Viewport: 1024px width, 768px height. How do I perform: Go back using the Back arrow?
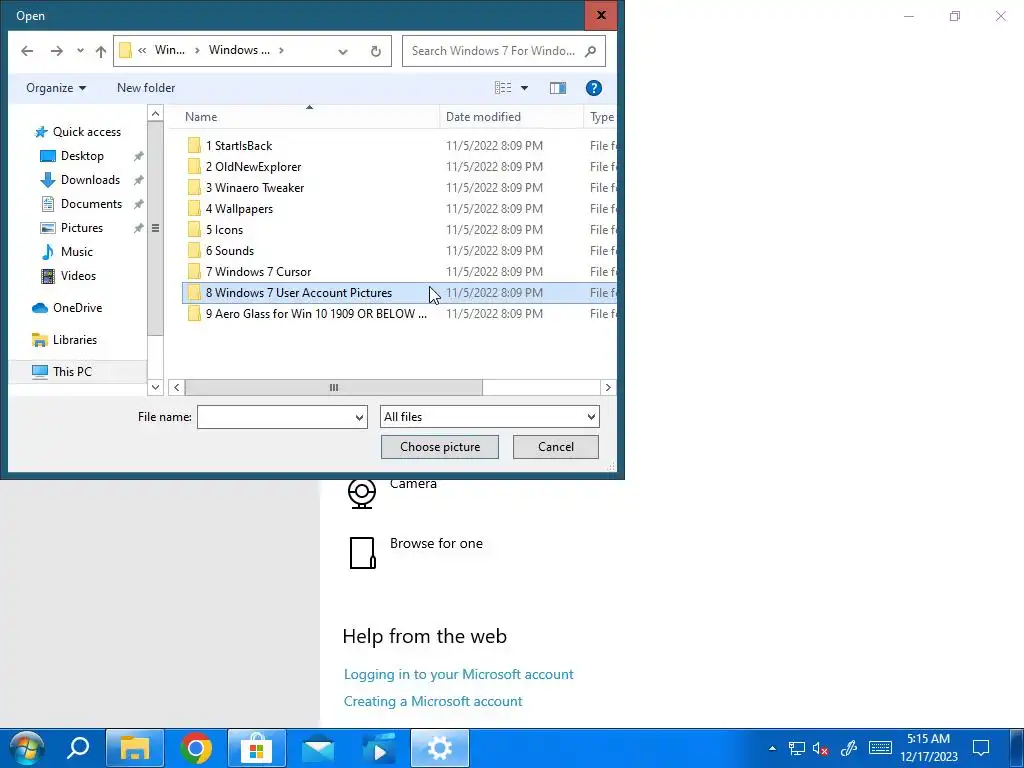pyautogui.click(x=27, y=51)
